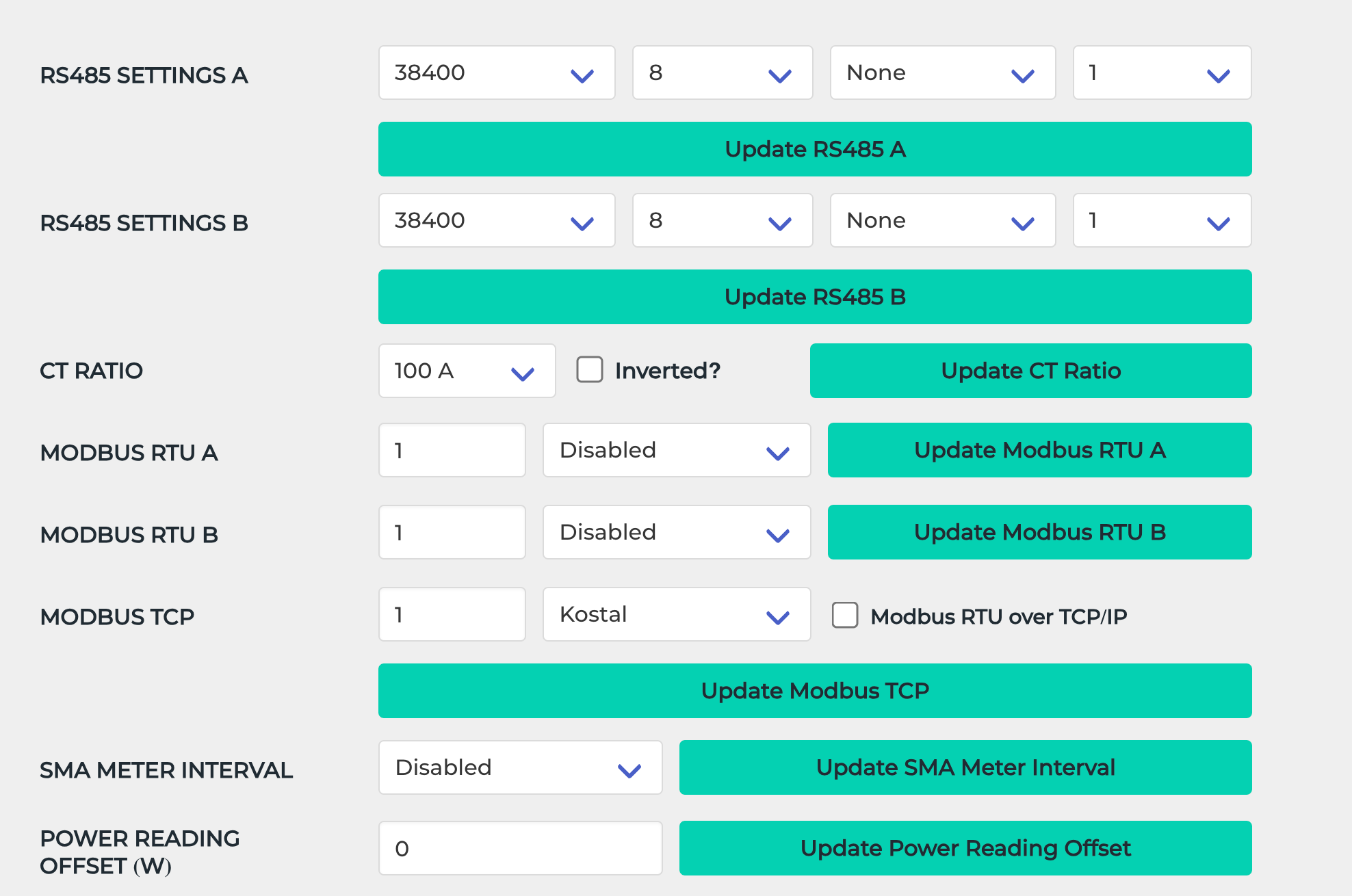Viewport: 1352px width, 896px height.
Task: Open Modbus TCP Kostal dropdown
Action: point(676,615)
